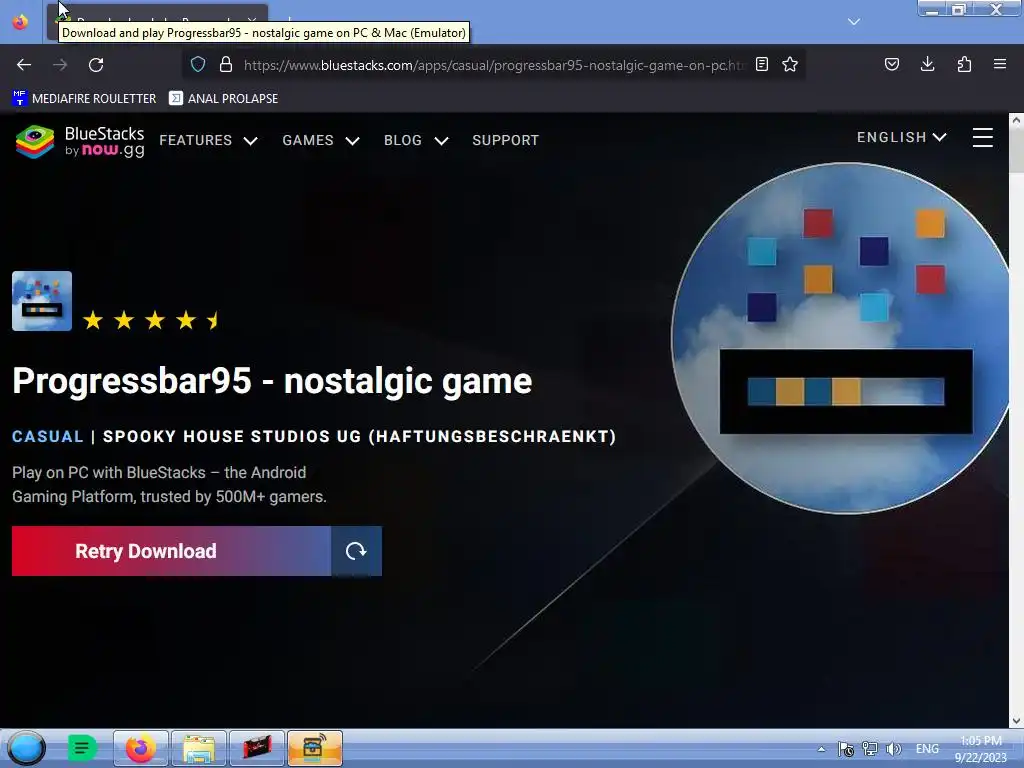Open the volume speaker tray icon
This screenshot has width=1024, height=768.
click(x=894, y=749)
